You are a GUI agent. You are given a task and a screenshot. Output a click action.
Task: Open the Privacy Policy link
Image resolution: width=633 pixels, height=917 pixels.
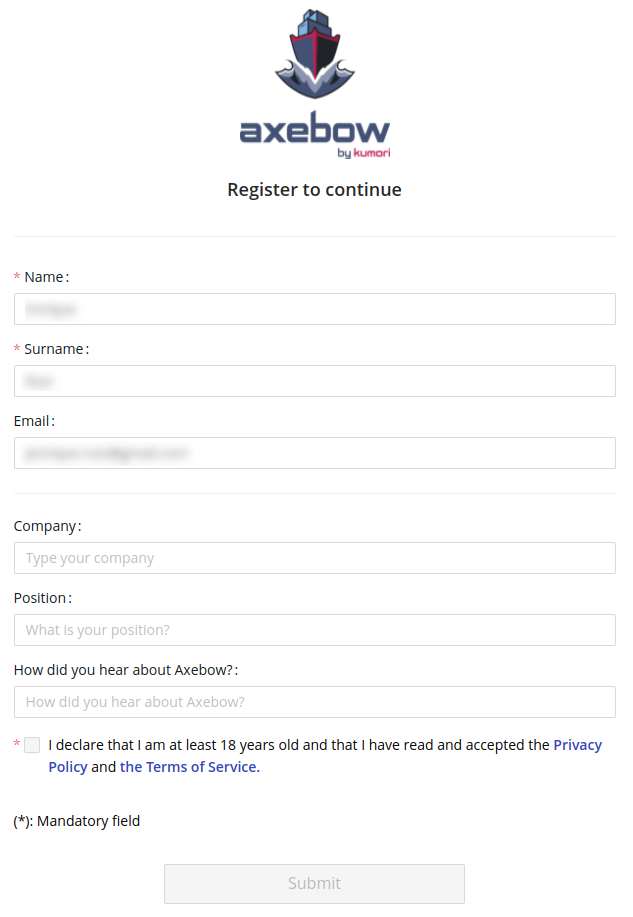click(577, 745)
